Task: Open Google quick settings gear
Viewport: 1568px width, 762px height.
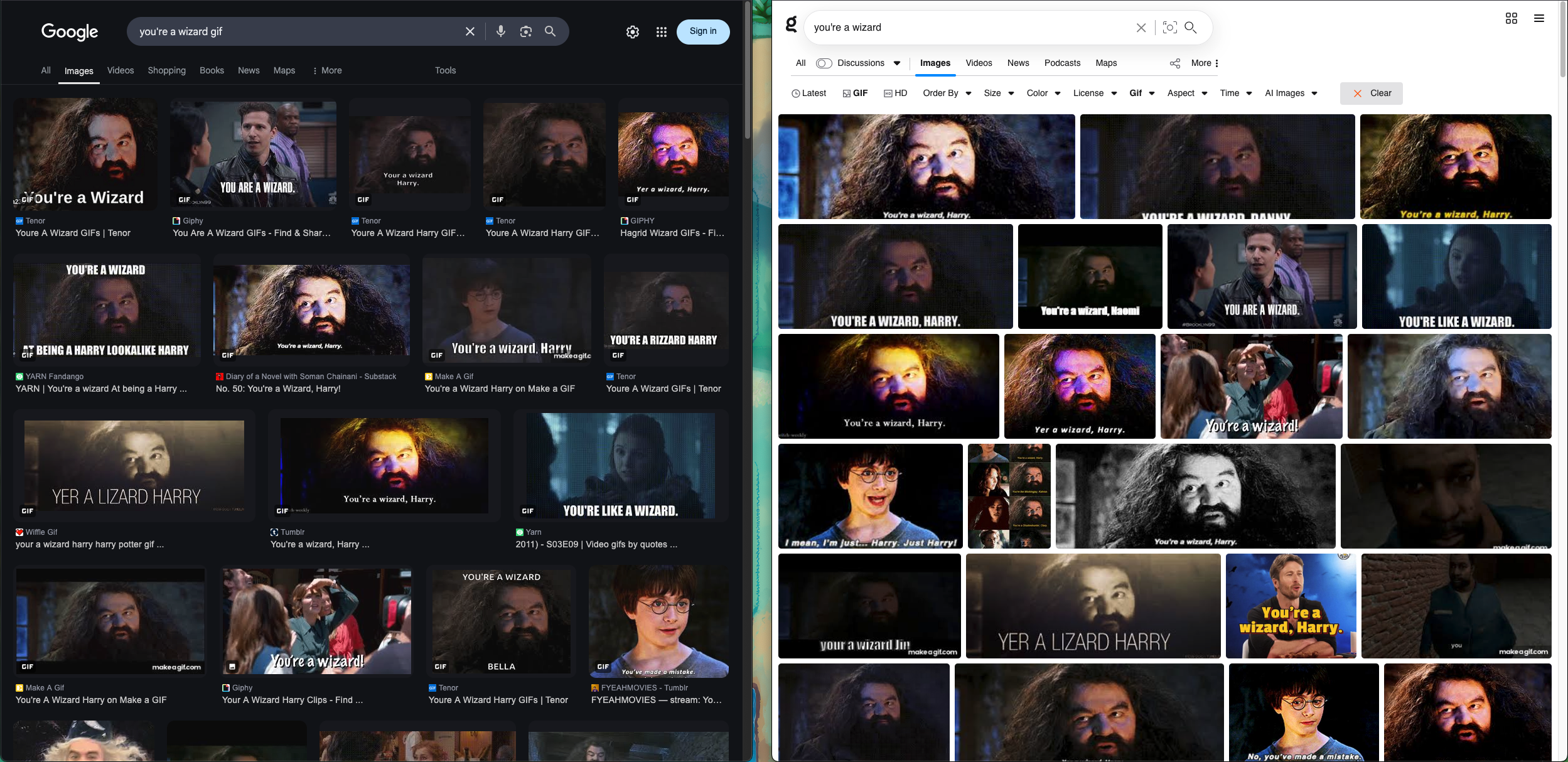Action: (x=632, y=32)
